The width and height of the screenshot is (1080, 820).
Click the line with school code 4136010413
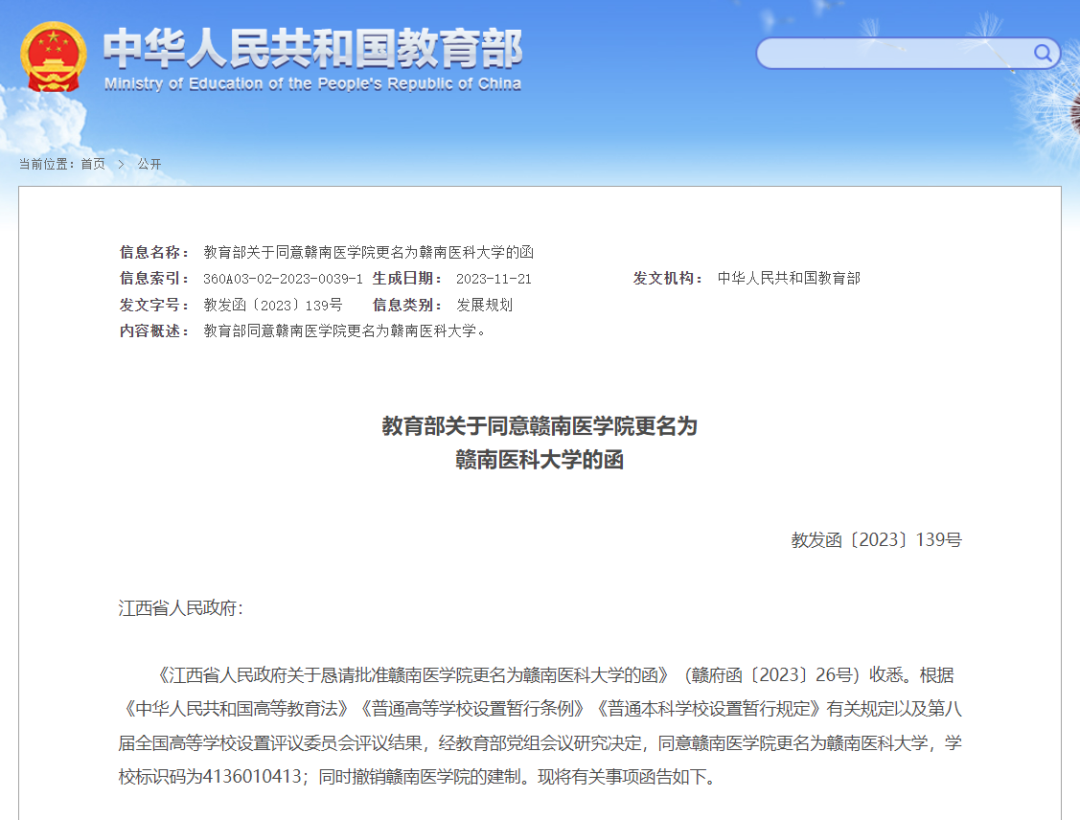[x=419, y=777]
